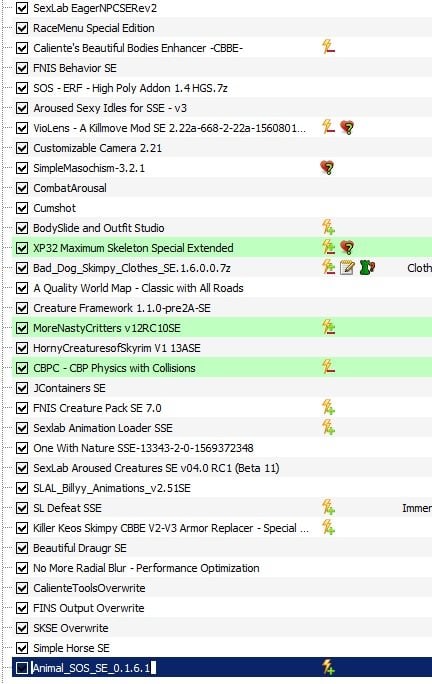This screenshot has width=432, height=684.
Task: Select 'VioLens - A Killmove Mod SE' mod name
Action: (169, 128)
